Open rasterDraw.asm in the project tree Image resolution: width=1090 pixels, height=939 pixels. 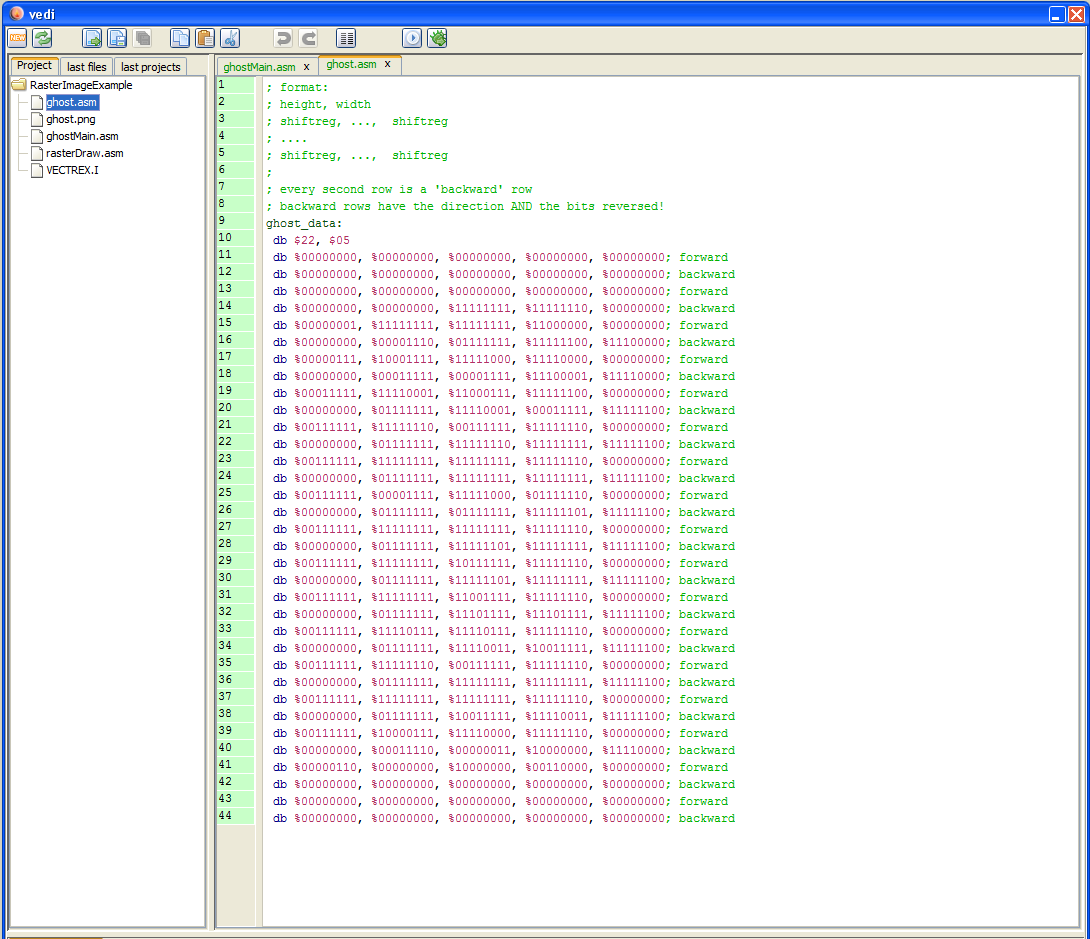tap(85, 153)
